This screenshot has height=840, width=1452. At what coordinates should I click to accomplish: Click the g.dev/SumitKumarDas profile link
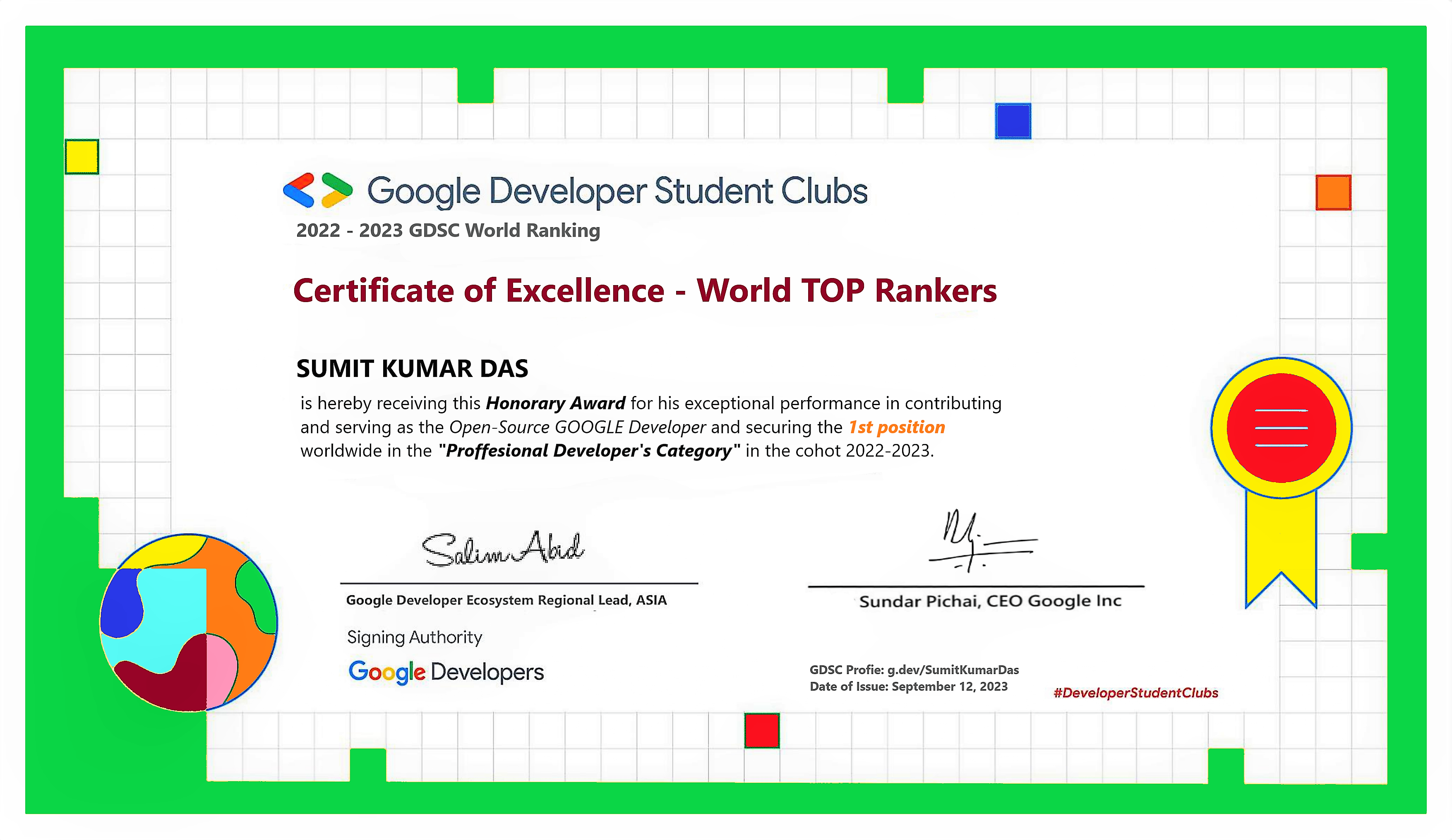coord(953,670)
